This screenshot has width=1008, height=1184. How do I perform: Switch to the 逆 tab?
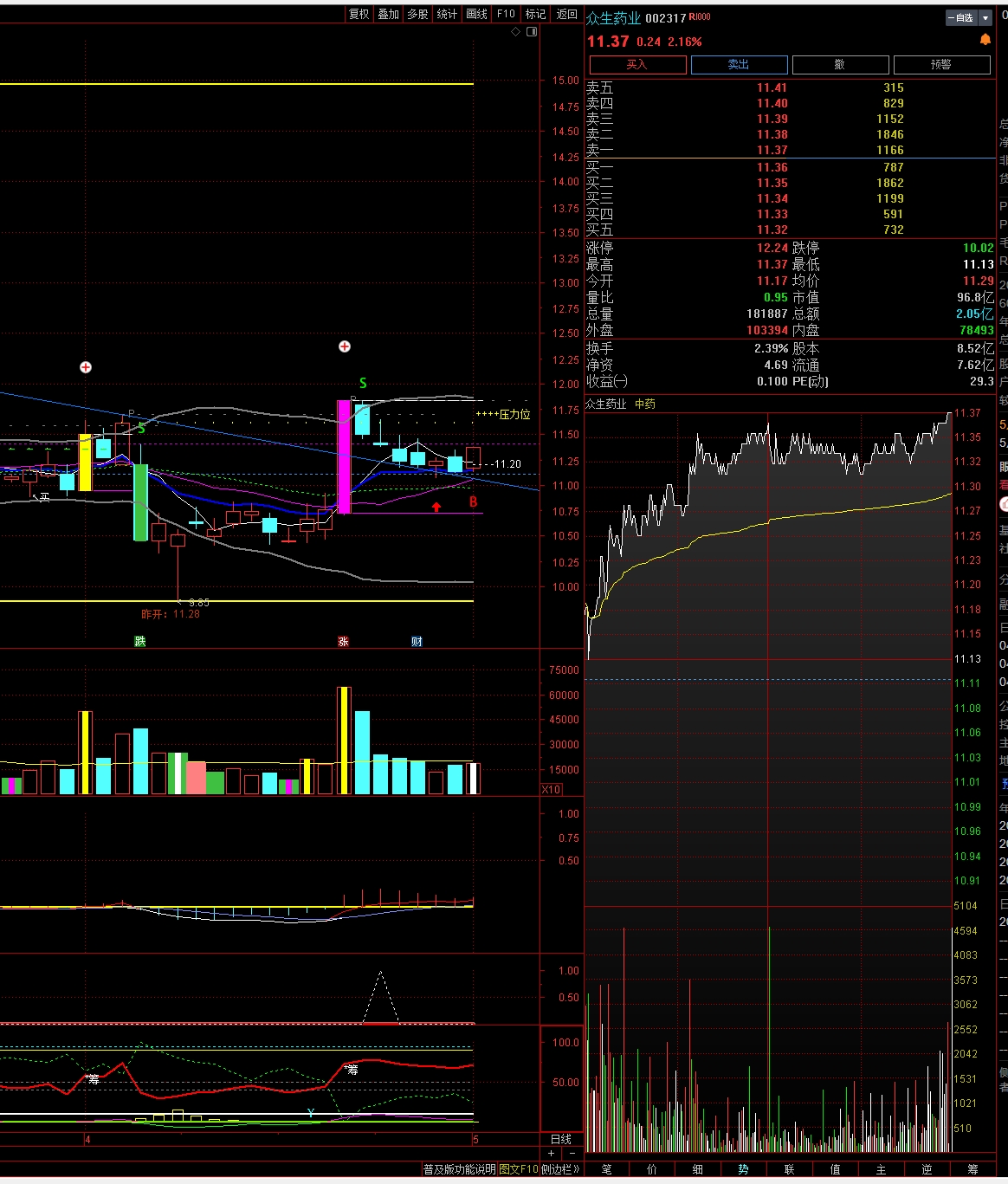927,1169
